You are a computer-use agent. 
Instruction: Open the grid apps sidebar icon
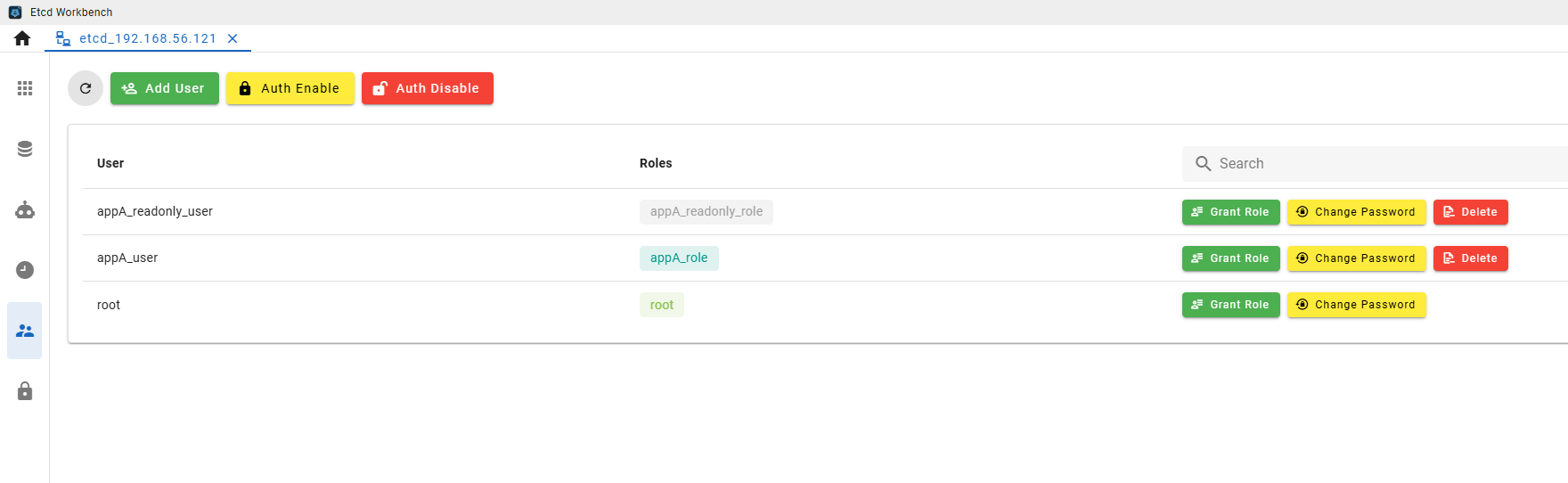tap(25, 88)
